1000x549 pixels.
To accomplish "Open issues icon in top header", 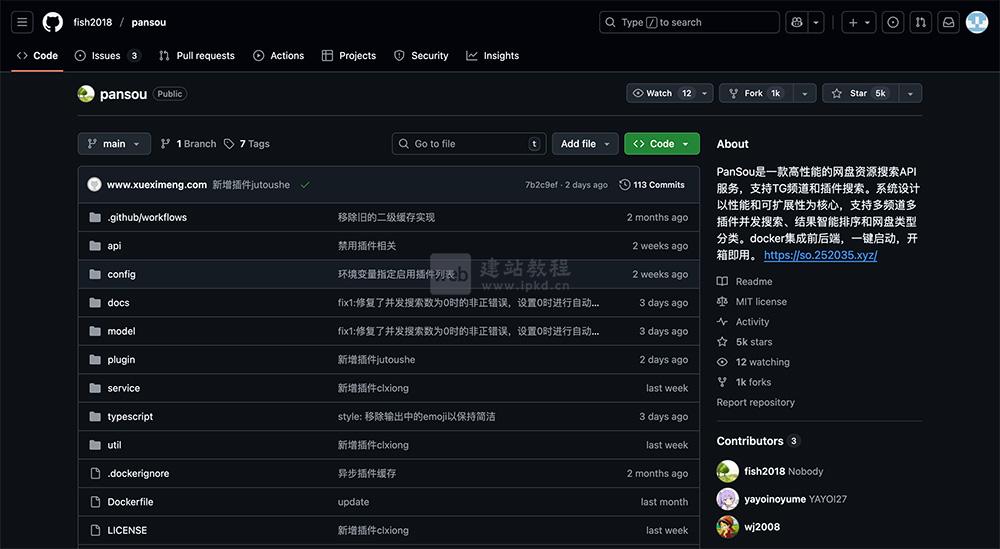I will click(893, 22).
